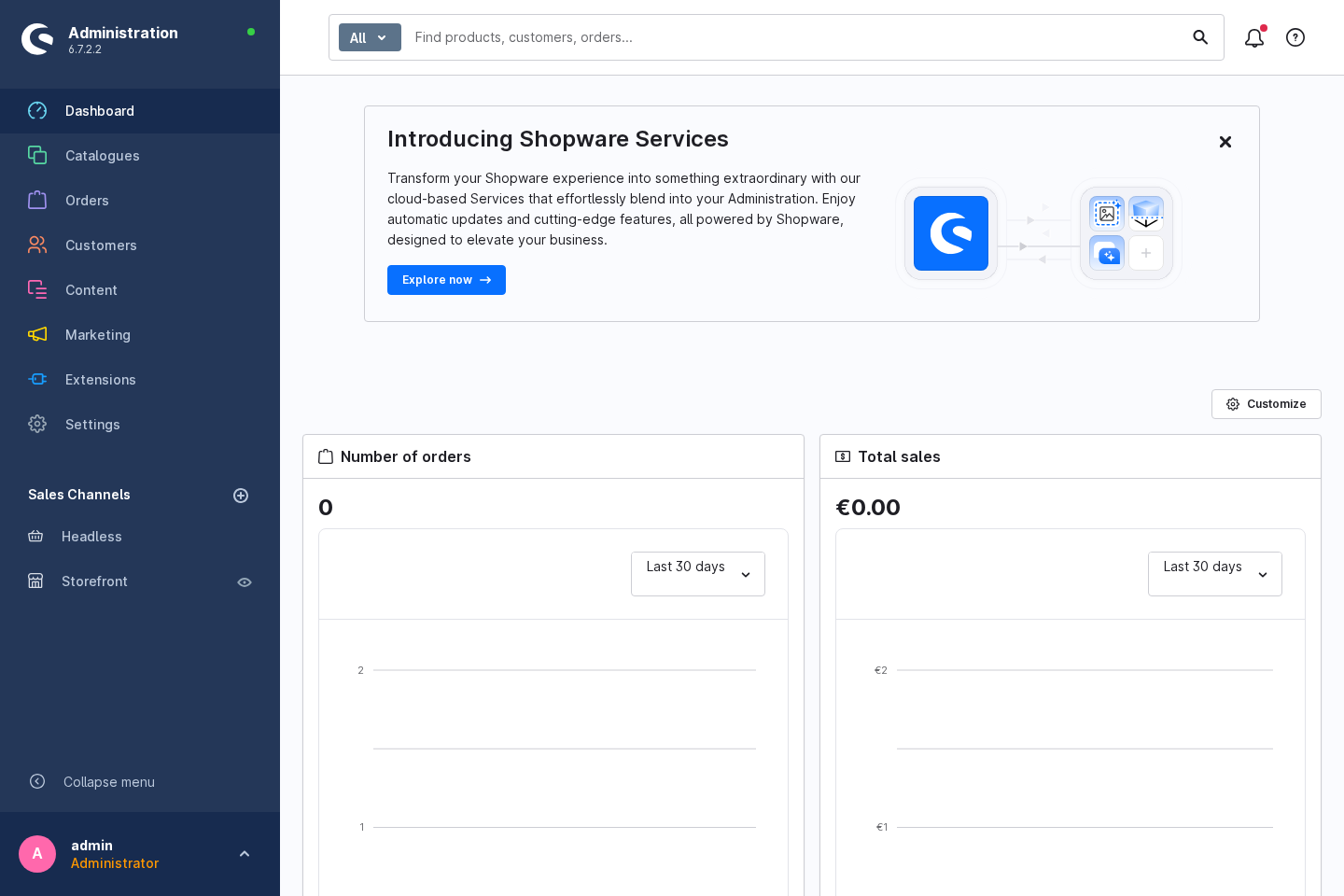Click the Introducing Shopware Services heading
The image size is (1344, 896).
[558, 139]
